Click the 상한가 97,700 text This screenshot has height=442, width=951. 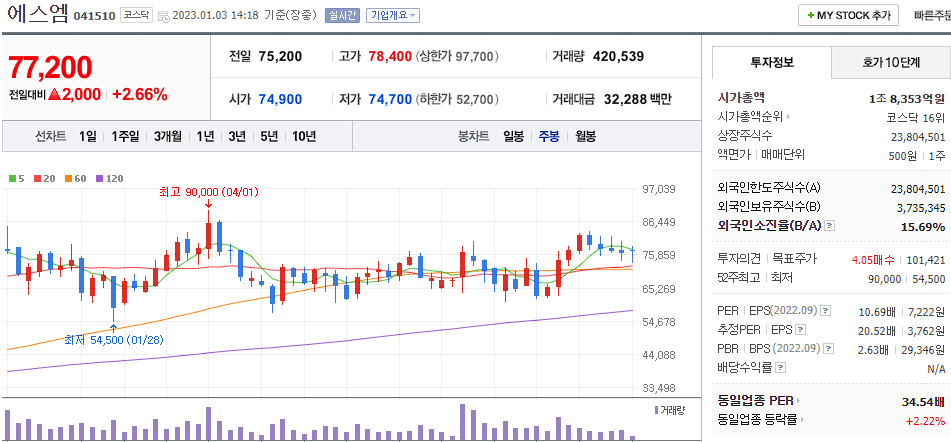457,57
